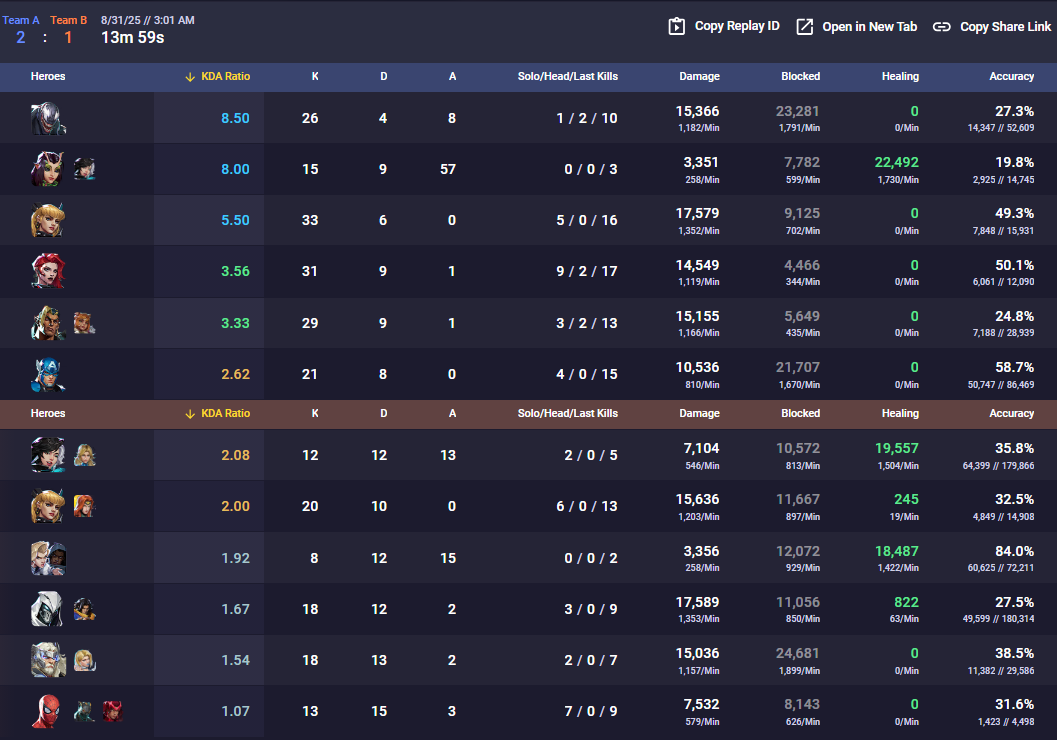Sort by Accuracy in blue header

click(x=1011, y=76)
